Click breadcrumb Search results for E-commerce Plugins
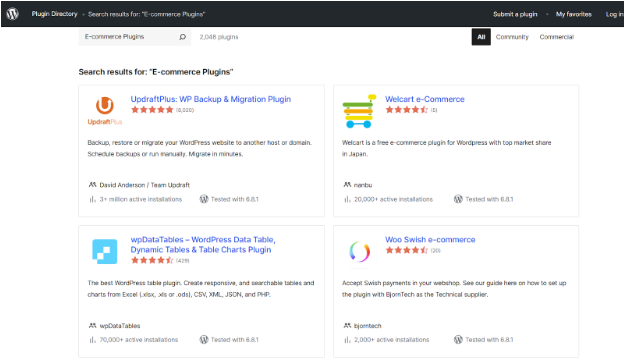The image size is (624, 363). pyautogui.click(x=146, y=14)
